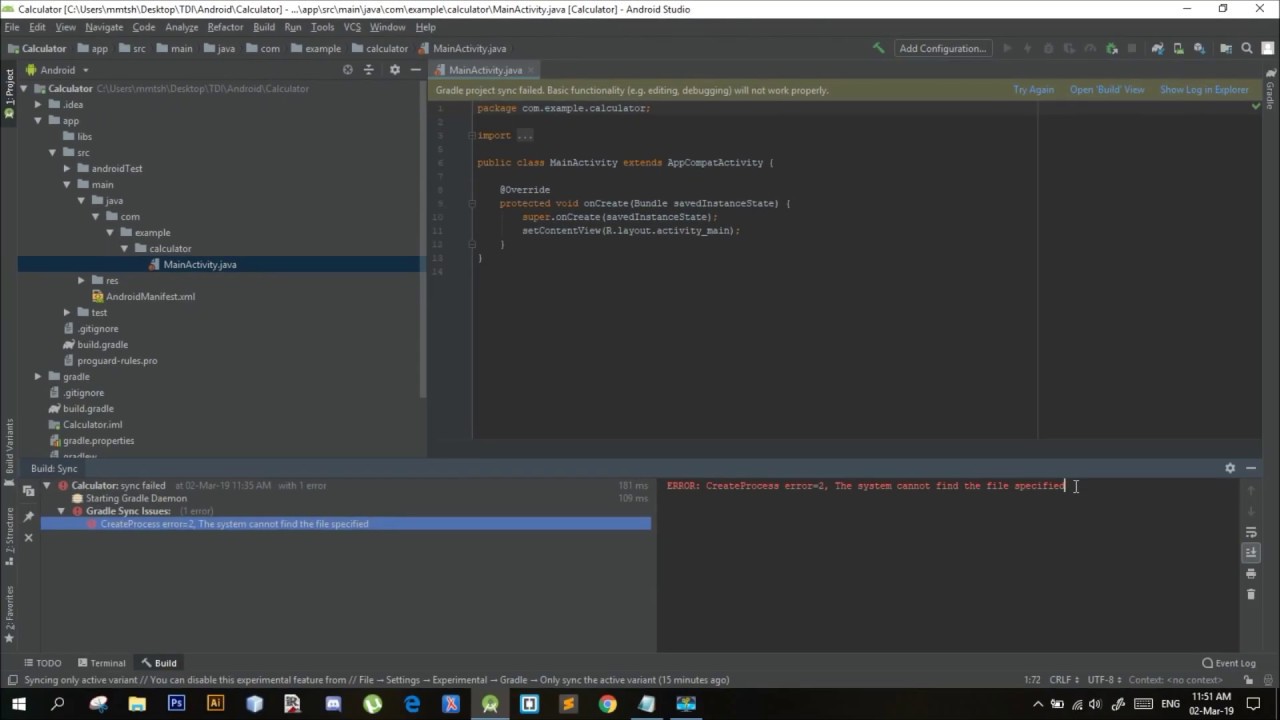Hide the Project panel with minus icon
Image resolution: width=1280 pixels, height=720 pixels.
[x=415, y=70]
